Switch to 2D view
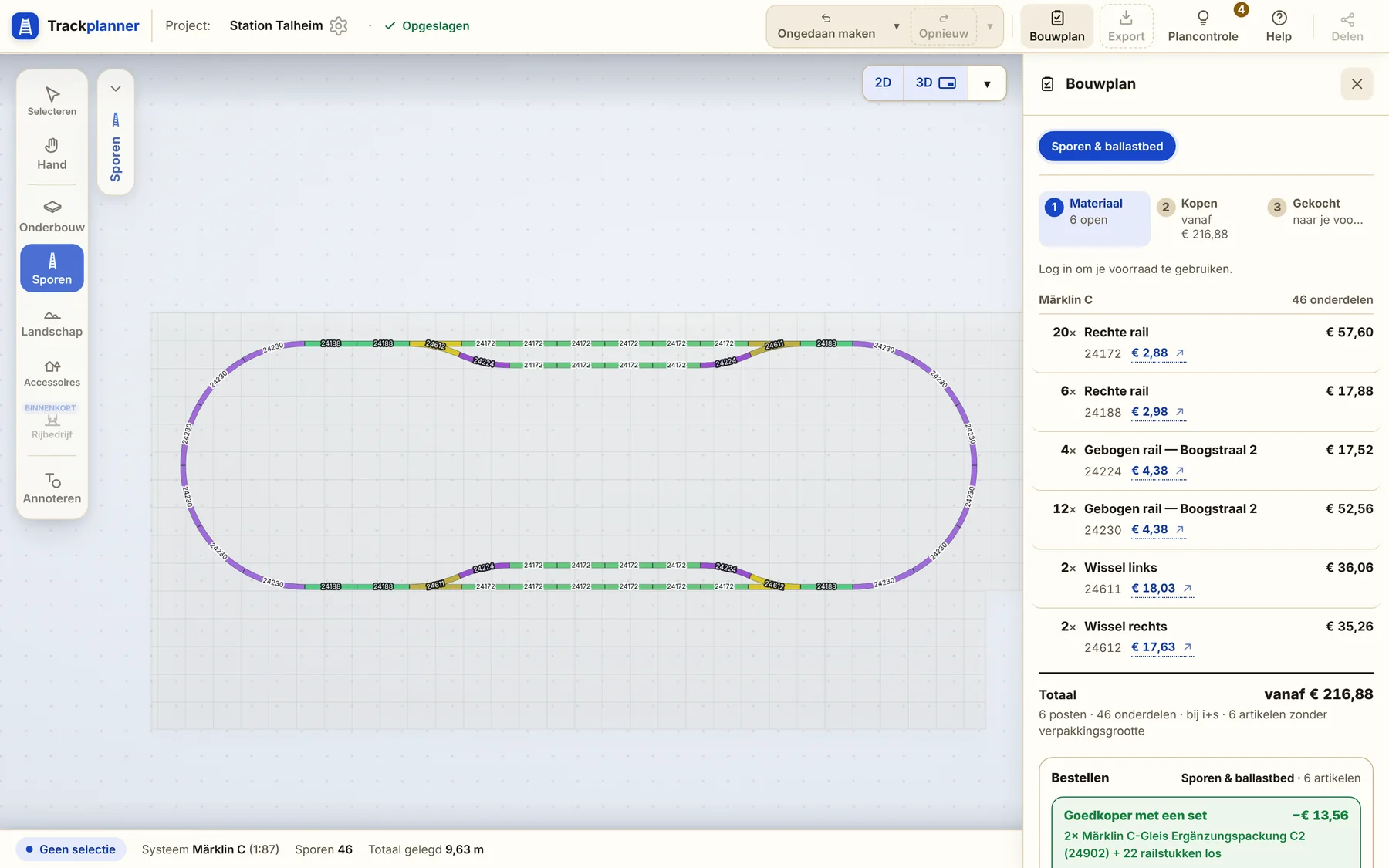 click(883, 83)
